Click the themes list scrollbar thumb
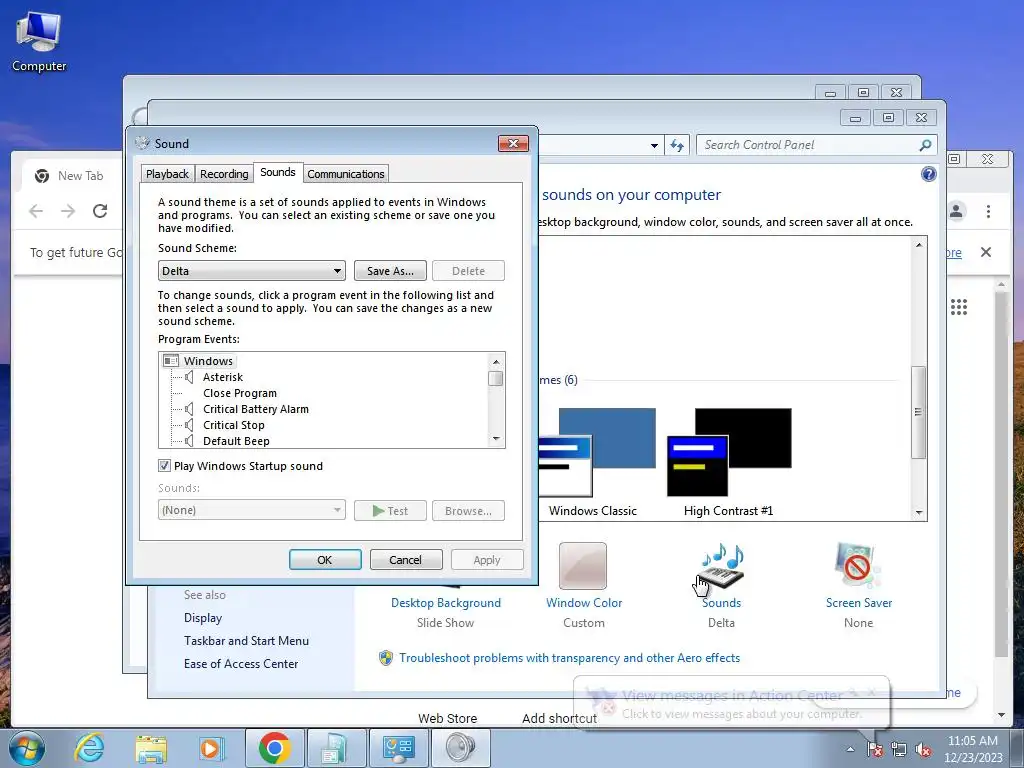Screen dimensions: 1024x768 click(x=918, y=412)
